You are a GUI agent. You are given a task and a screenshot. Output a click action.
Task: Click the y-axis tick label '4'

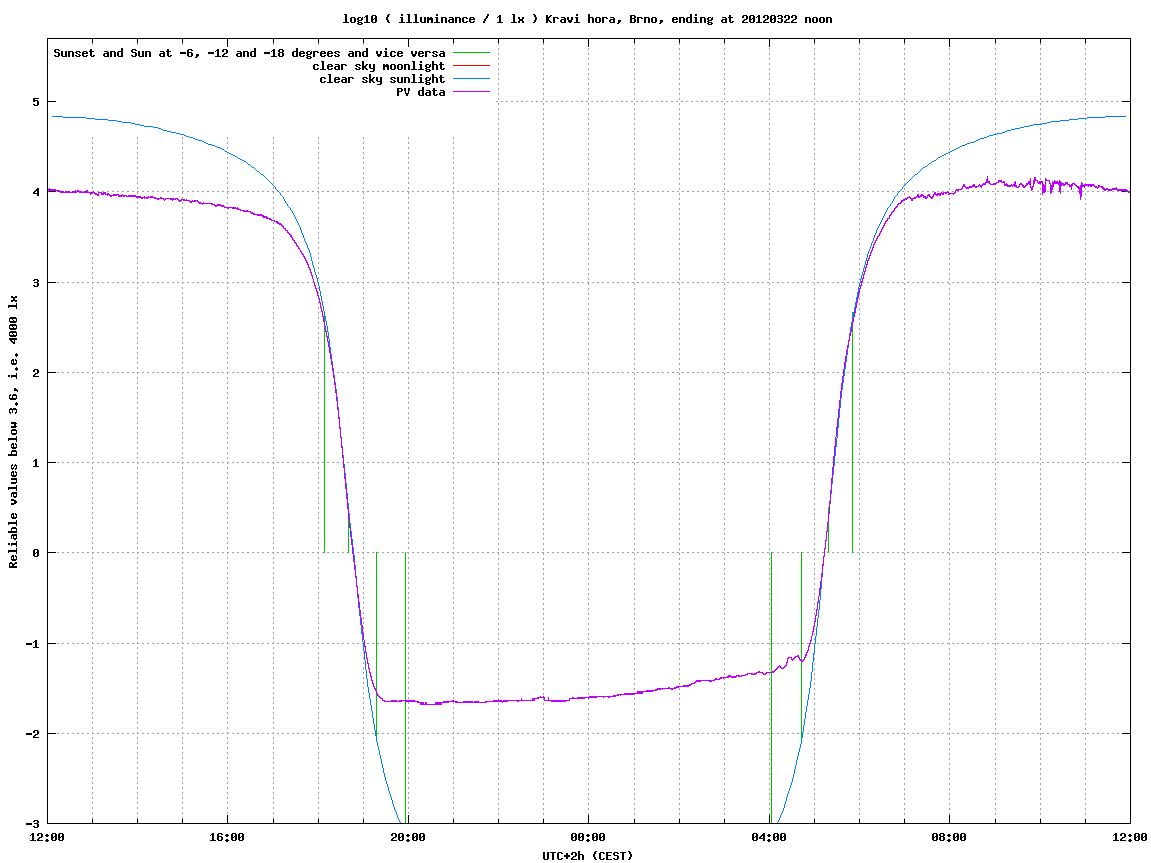point(35,192)
